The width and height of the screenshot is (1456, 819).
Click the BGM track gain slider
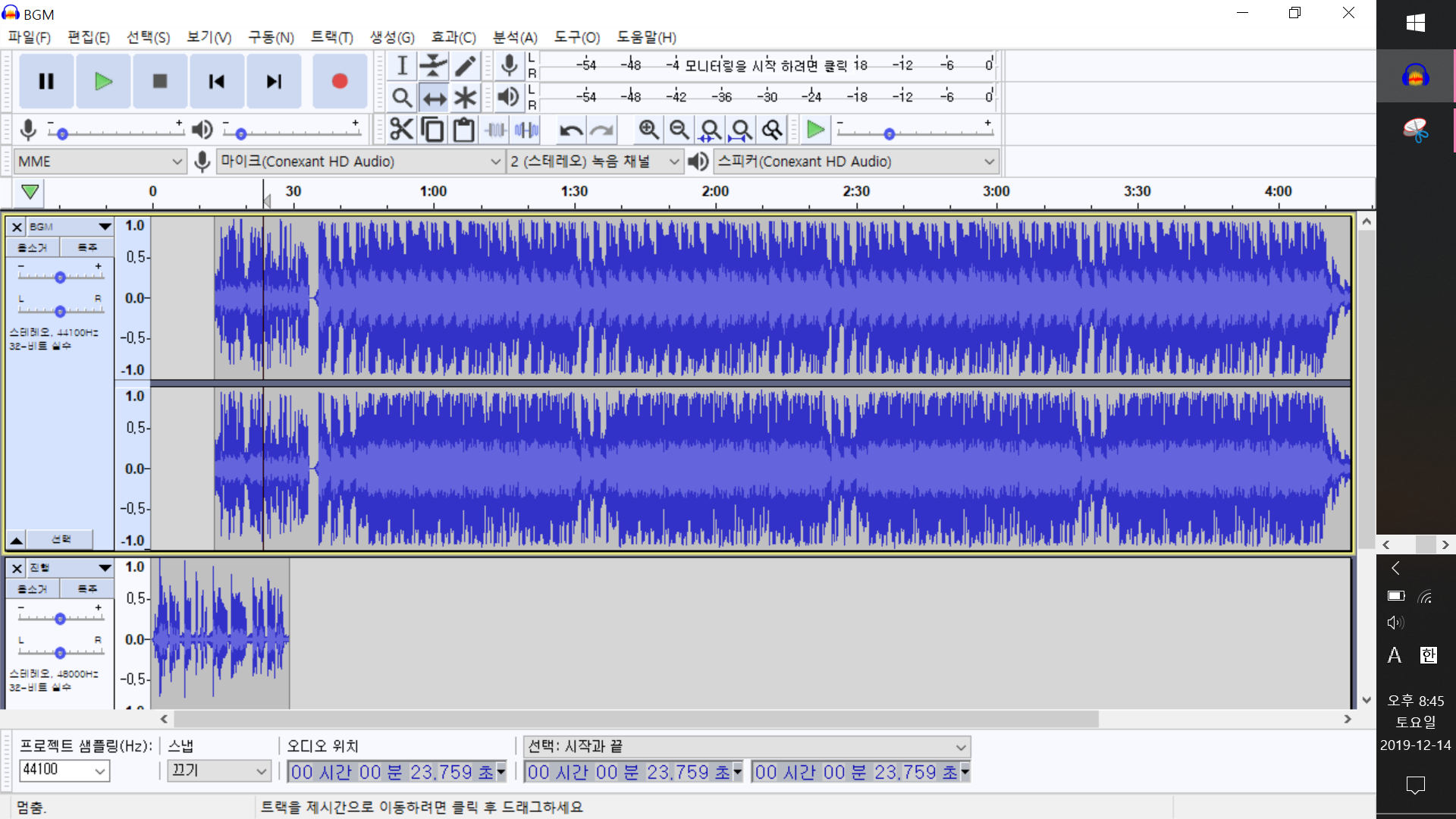click(60, 278)
